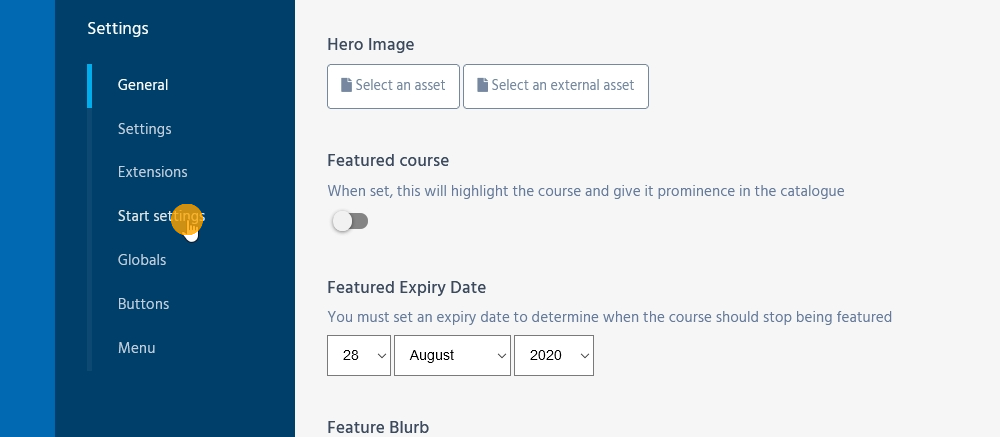Open the Extensions sidebar section
Image resolution: width=1000 pixels, height=437 pixels.
[152, 172]
